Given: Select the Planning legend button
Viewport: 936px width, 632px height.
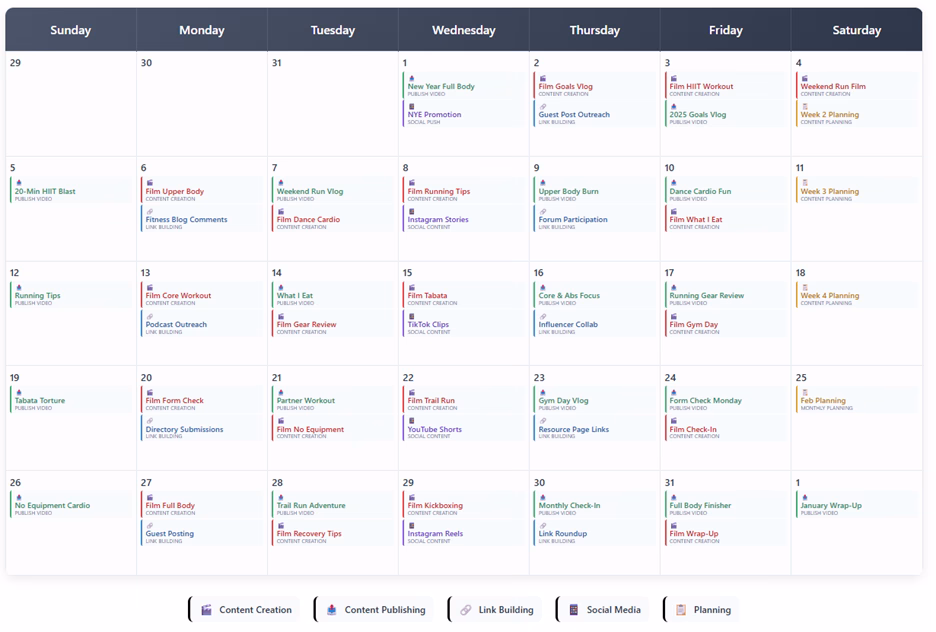Looking at the screenshot, I should click(701, 610).
